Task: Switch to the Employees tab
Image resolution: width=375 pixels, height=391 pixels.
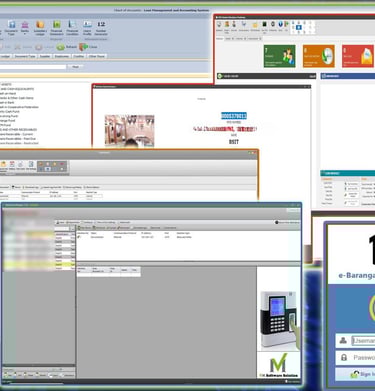Action: pos(62,56)
